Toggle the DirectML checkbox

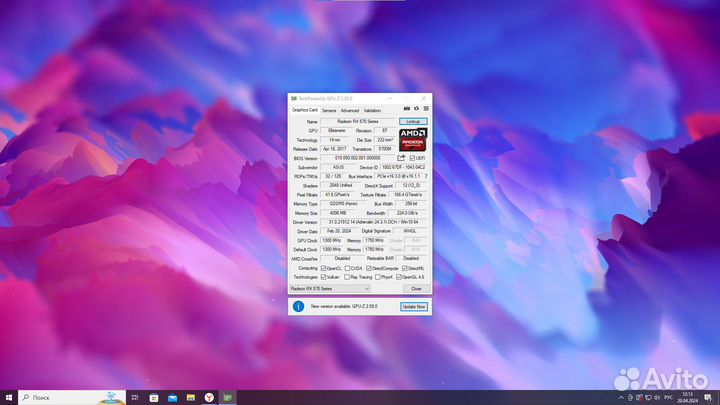[x=405, y=268]
